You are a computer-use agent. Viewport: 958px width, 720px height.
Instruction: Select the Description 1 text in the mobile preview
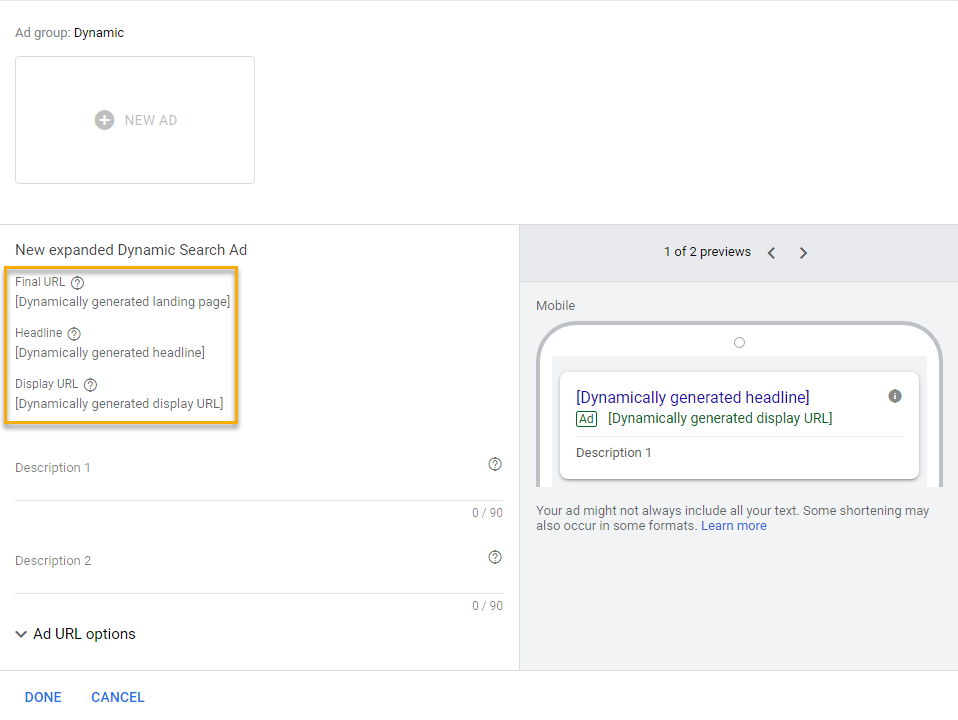(613, 453)
